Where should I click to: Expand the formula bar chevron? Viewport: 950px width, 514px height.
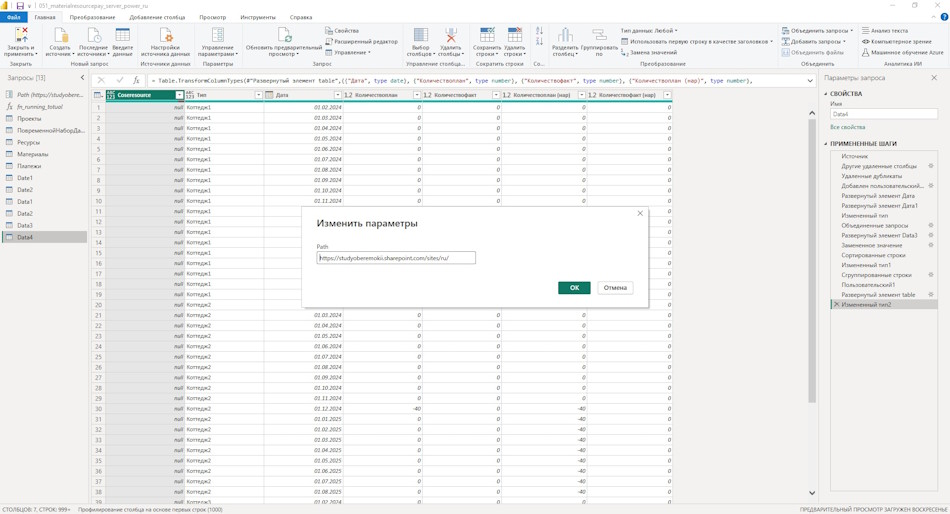pyautogui.click(x=810, y=81)
